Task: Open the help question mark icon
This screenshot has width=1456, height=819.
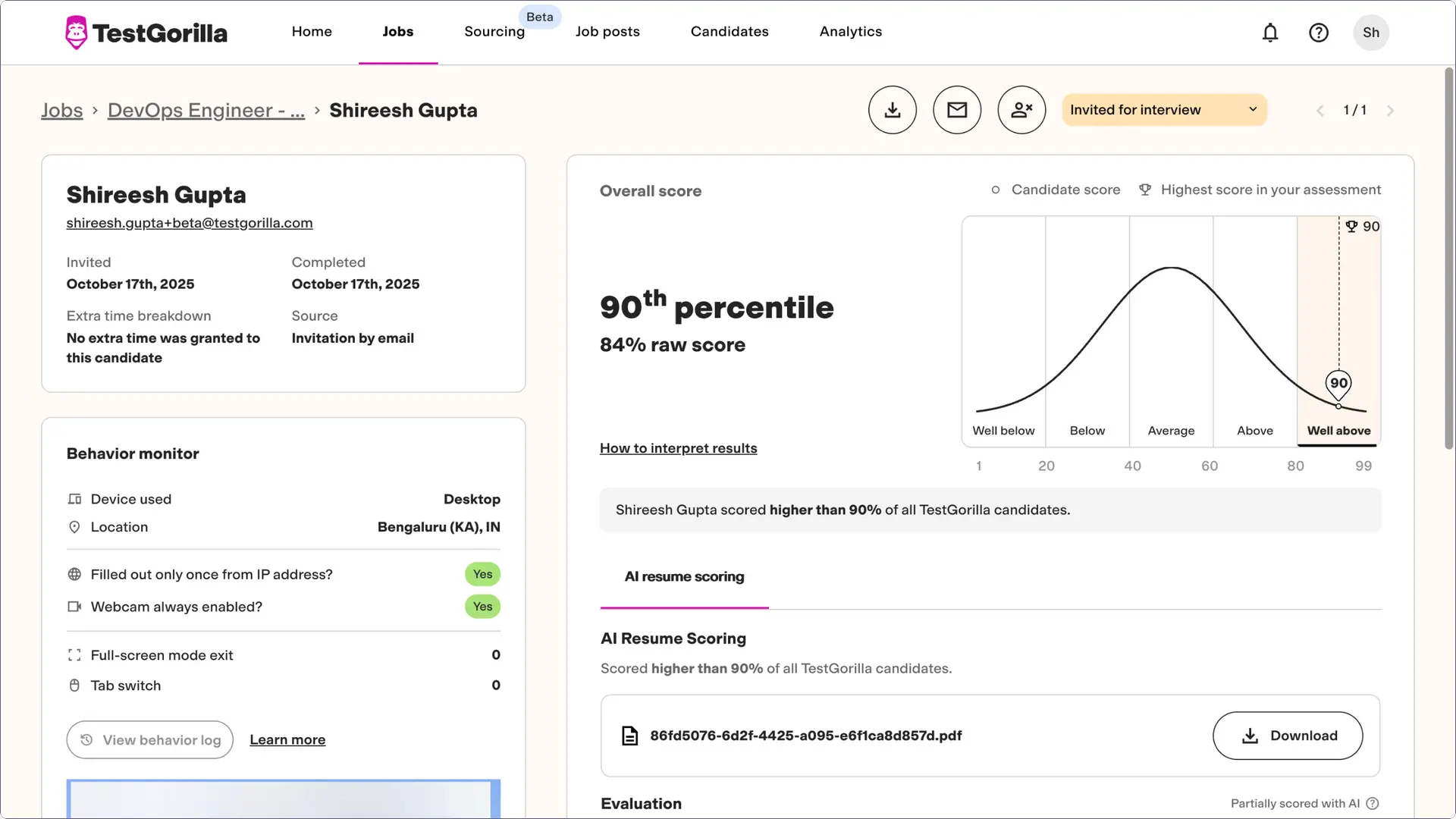Action: 1319,32
